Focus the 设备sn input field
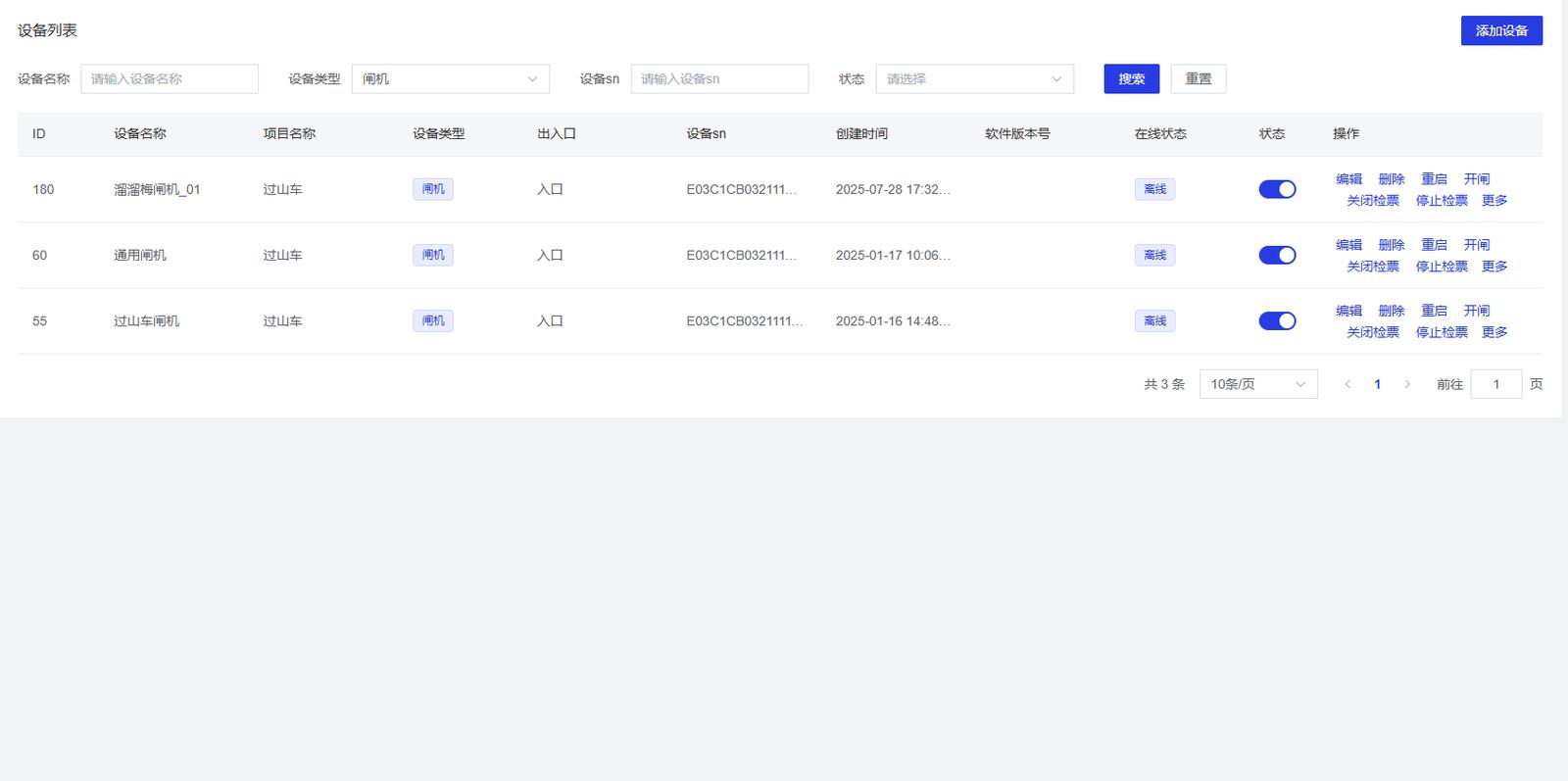The image size is (1568, 781). pos(719,78)
